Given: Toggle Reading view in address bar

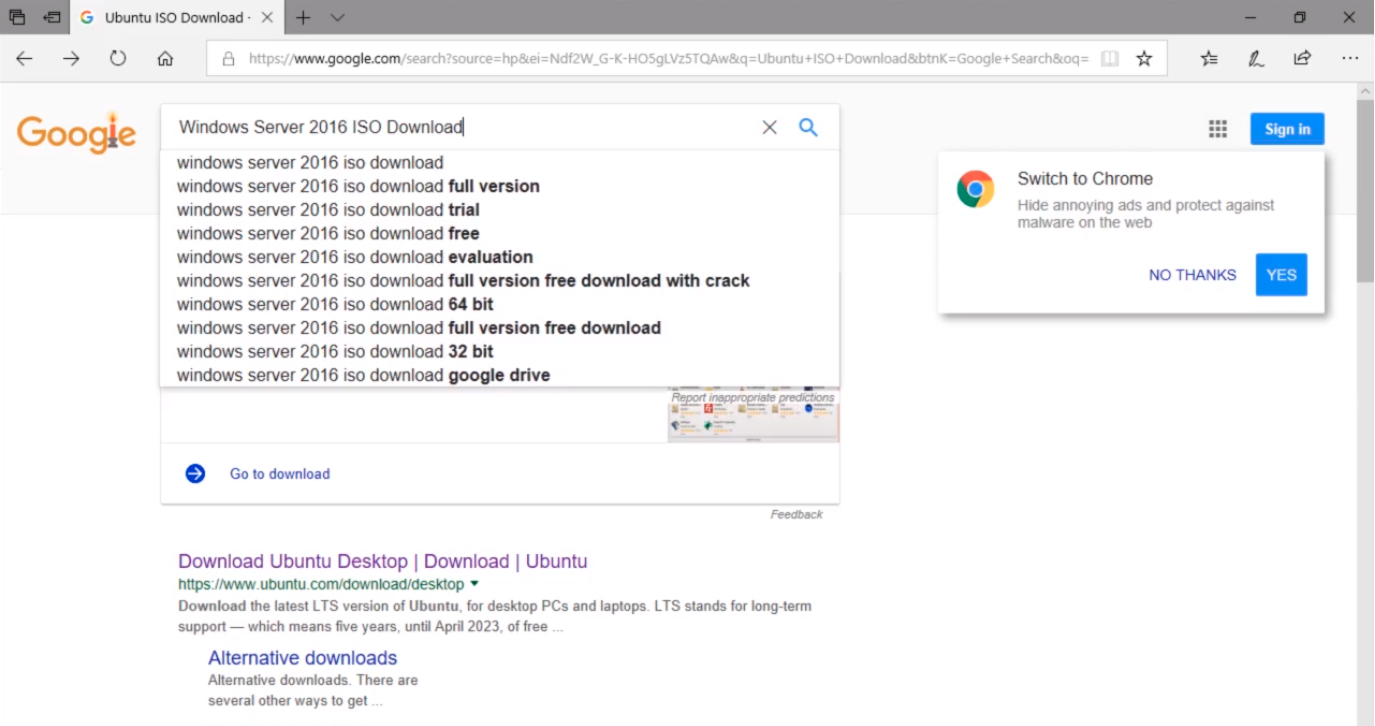Looking at the screenshot, I should 1109,59.
